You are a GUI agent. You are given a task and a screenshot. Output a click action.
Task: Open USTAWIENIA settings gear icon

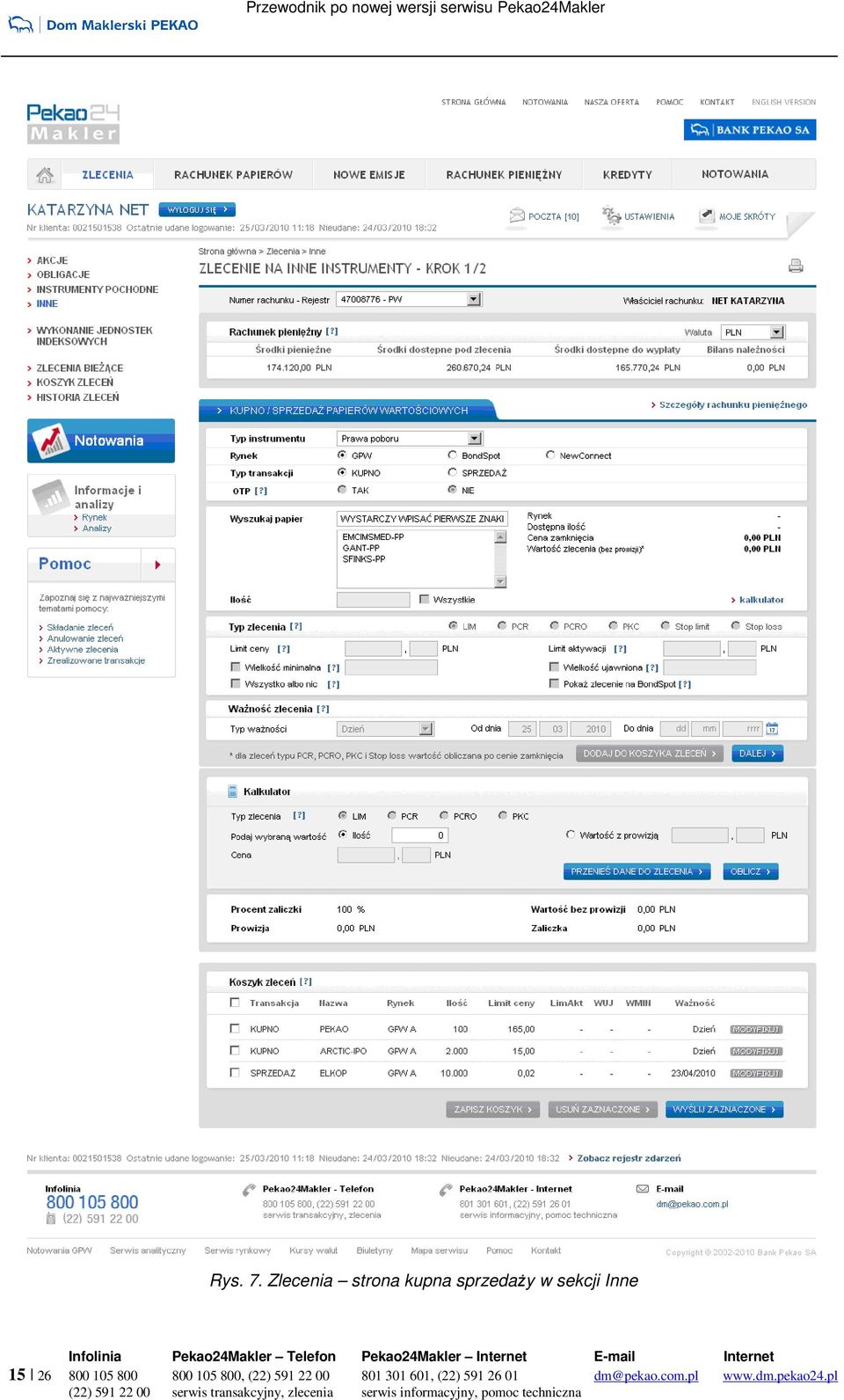pyautogui.click(x=611, y=215)
